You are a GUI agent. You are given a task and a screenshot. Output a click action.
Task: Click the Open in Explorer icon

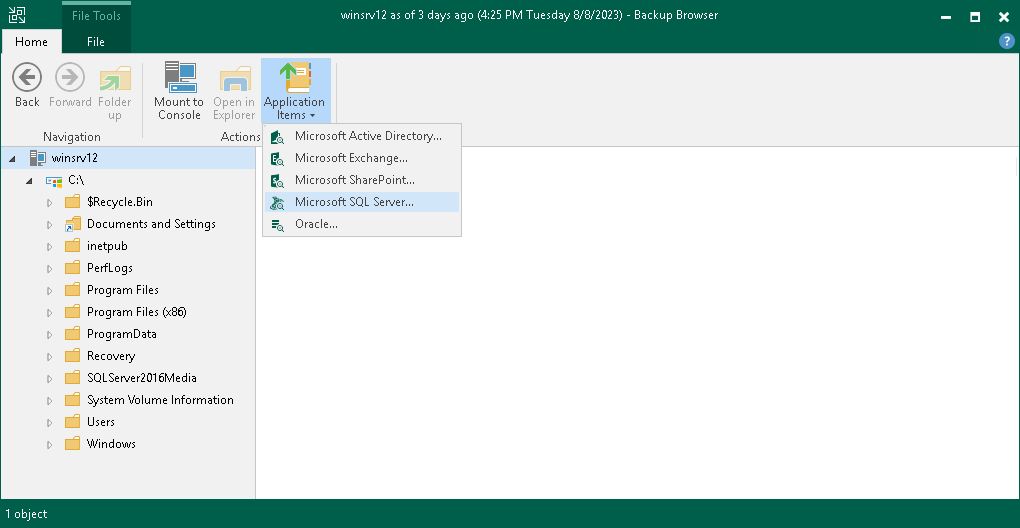[234, 79]
